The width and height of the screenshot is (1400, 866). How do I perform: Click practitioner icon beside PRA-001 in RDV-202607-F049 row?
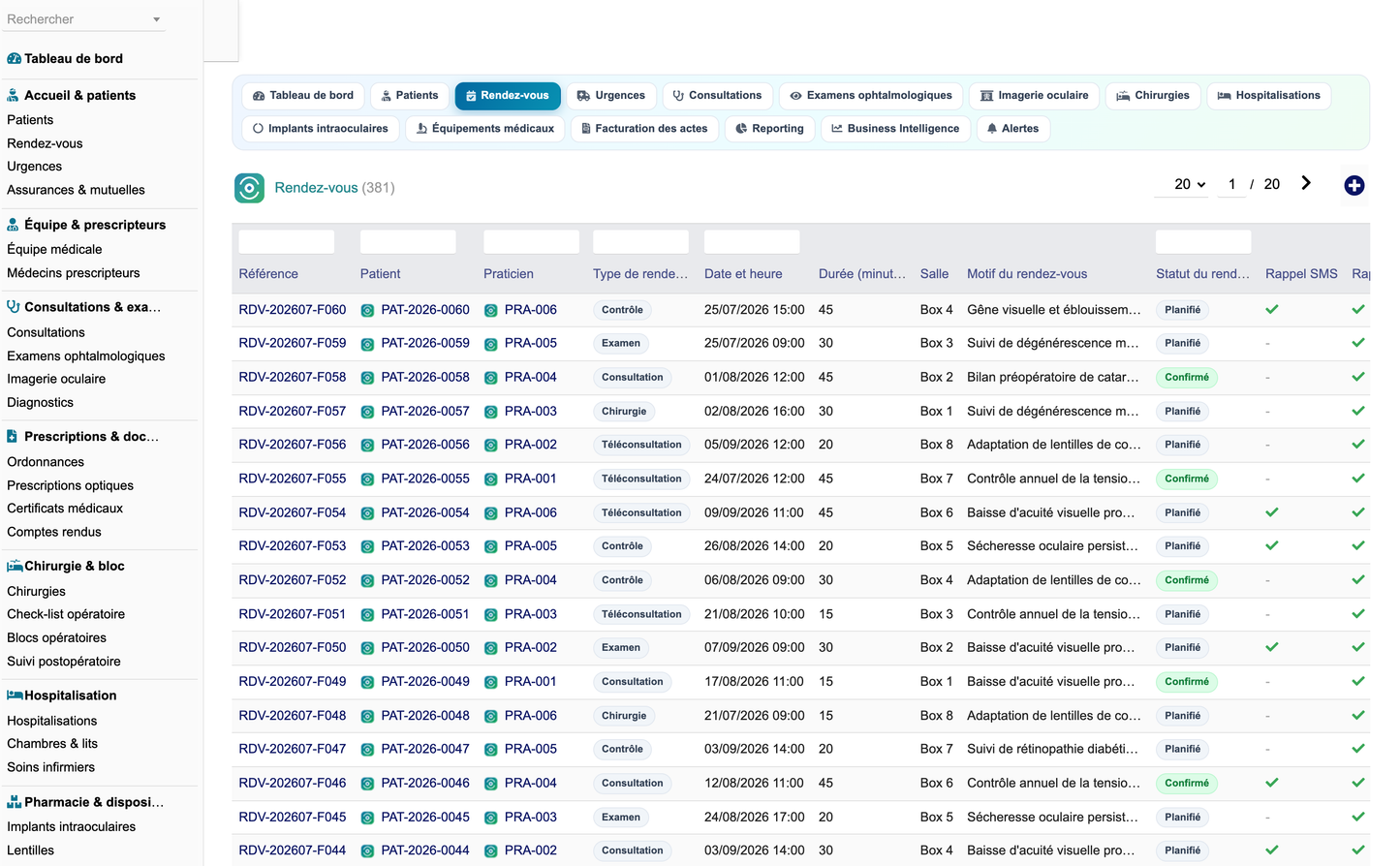coord(491,682)
